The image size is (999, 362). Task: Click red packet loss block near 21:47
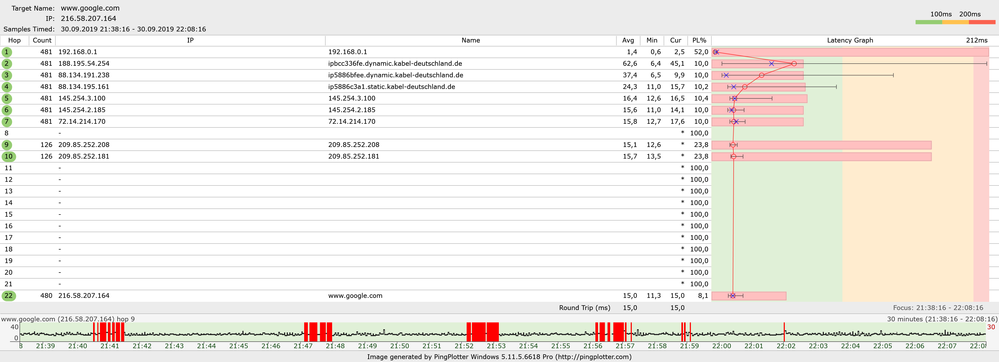coord(318,332)
